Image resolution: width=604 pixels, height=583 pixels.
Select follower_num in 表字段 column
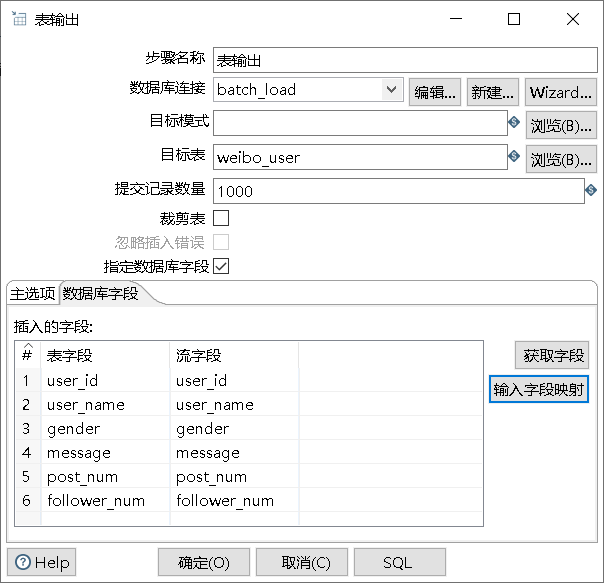tap(105, 500)
